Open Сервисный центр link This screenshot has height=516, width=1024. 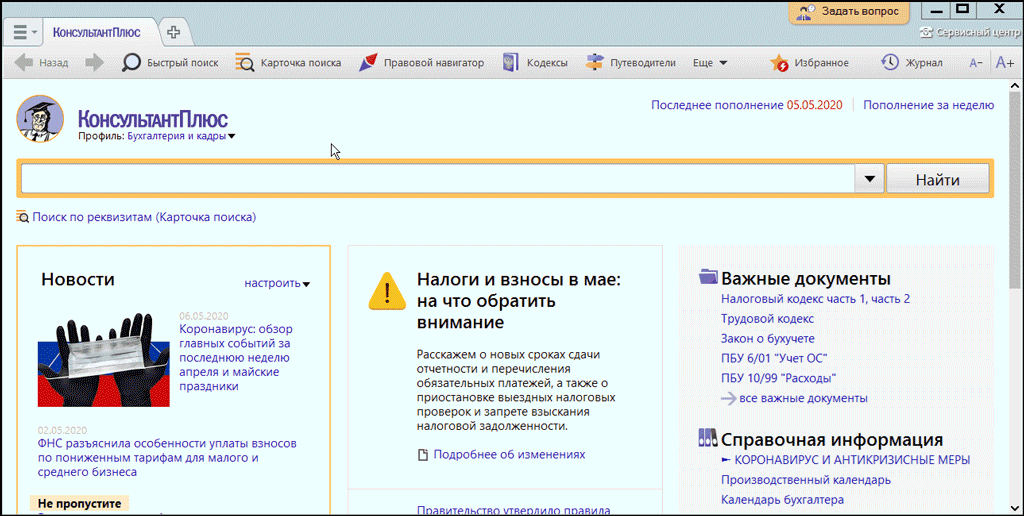click(970, 31)
